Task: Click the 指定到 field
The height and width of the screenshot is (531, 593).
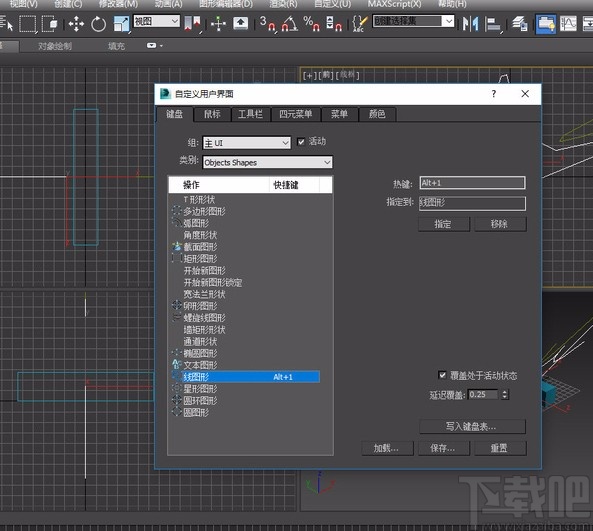Action: (x=472, y=203)
